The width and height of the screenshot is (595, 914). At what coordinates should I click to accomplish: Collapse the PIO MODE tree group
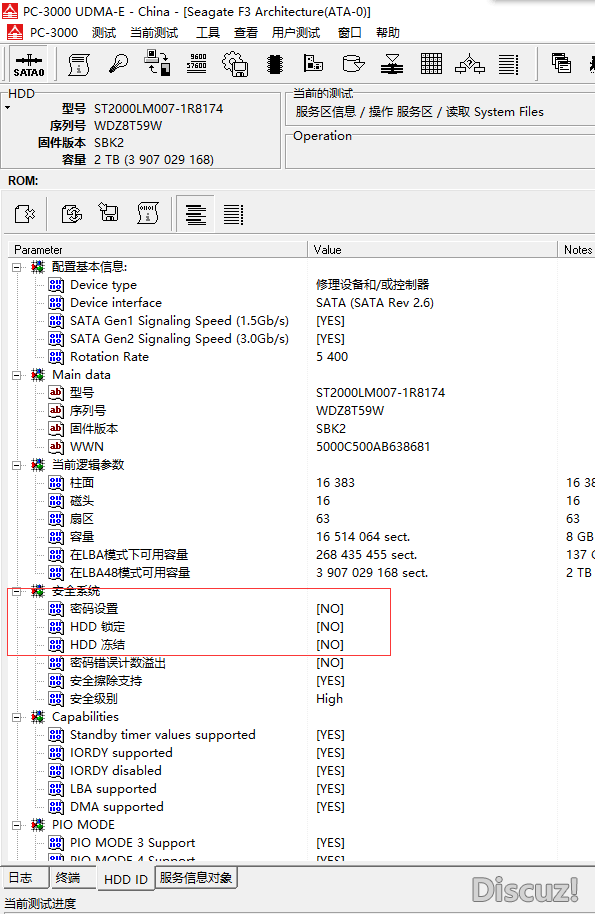17,825
